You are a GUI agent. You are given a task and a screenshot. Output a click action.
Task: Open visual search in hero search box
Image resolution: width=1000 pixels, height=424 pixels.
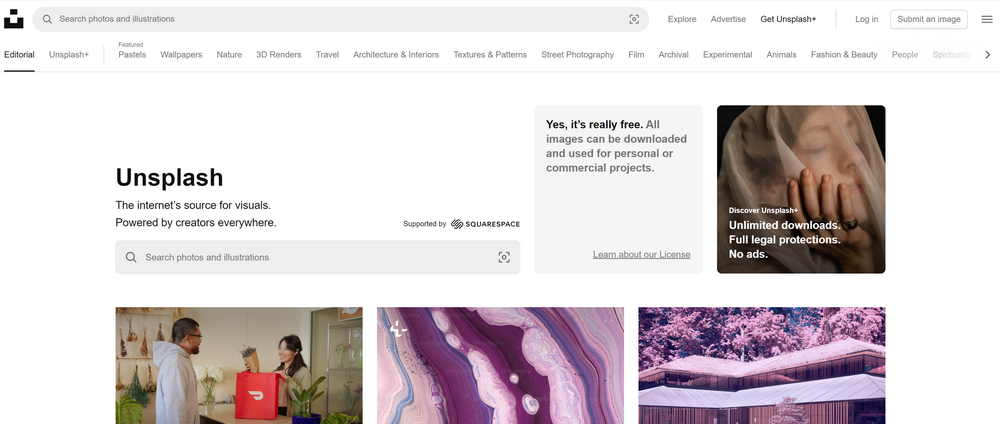point(504,257)
